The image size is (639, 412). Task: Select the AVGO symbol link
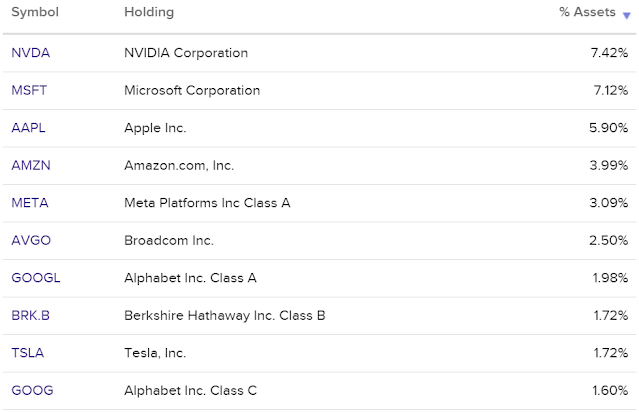(x=29, y=241)
